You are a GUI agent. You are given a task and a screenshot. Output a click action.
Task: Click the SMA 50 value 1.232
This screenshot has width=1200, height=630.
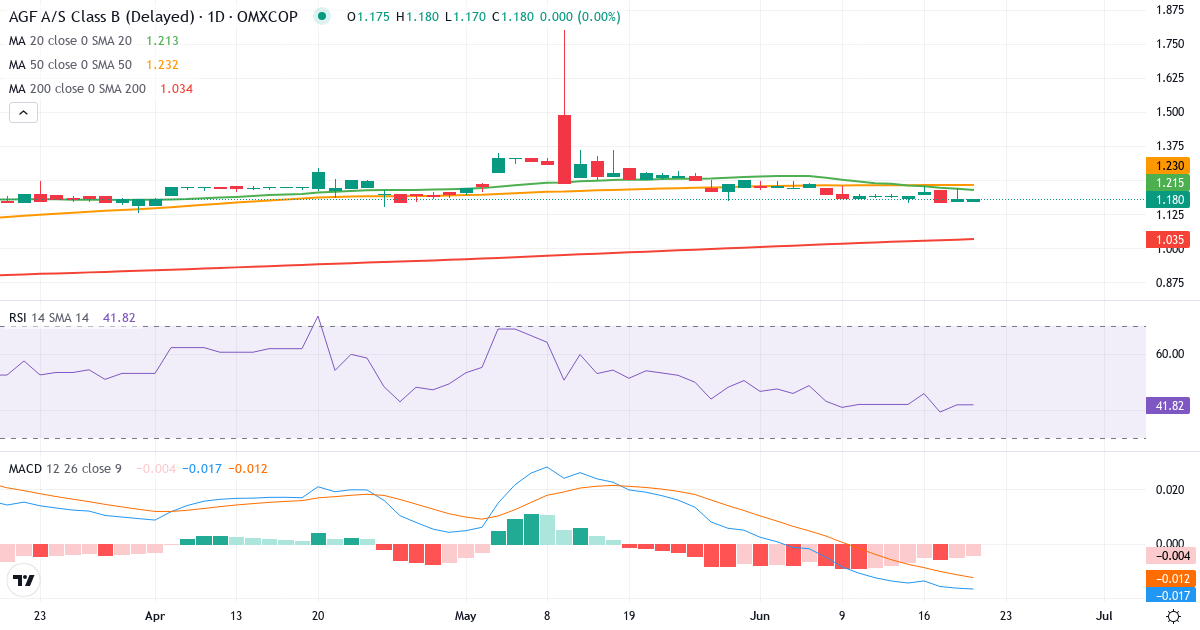point(163,65)
